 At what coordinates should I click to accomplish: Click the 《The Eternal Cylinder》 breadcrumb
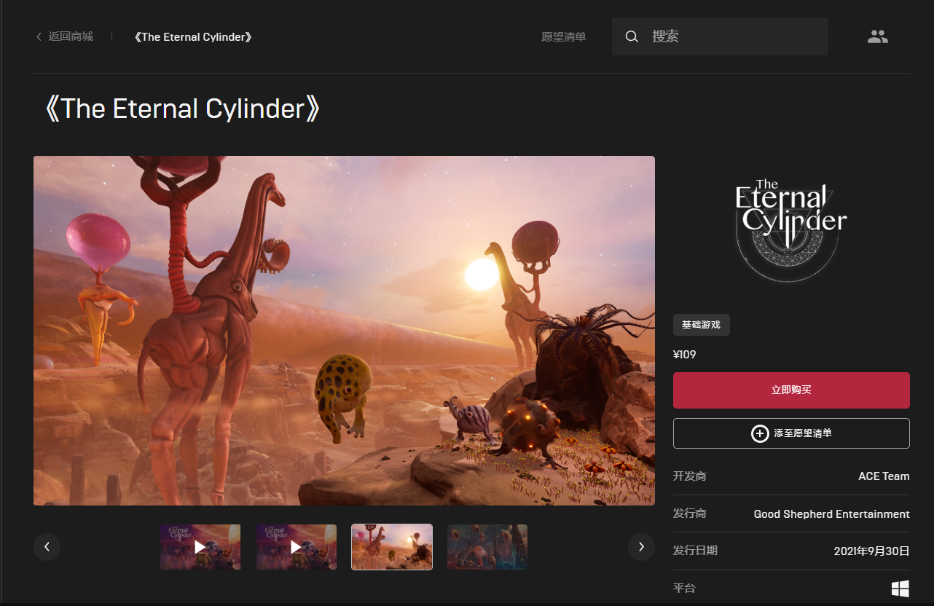click(x=193, y=37)
